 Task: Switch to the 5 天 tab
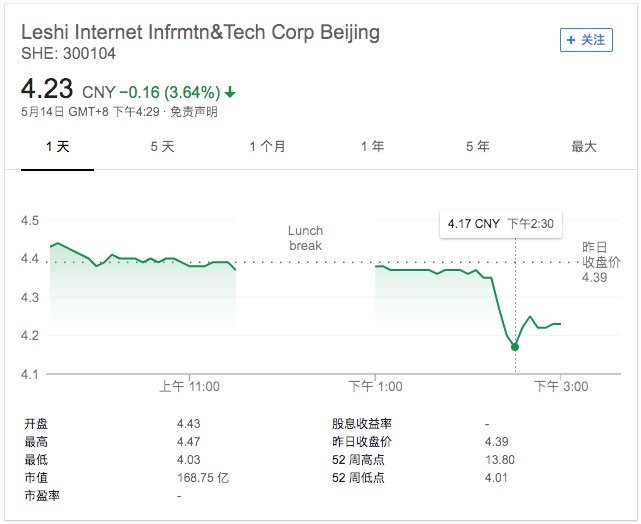[162, 146]
